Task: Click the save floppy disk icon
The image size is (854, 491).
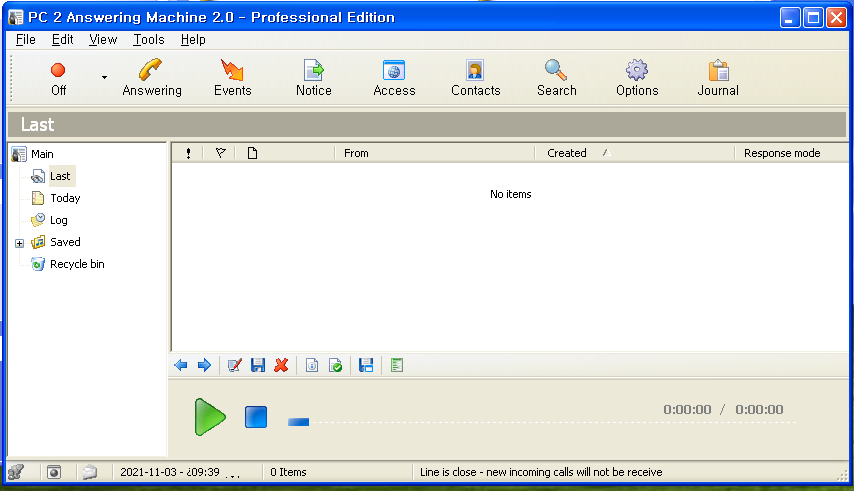Action: [x=258, y=365]
